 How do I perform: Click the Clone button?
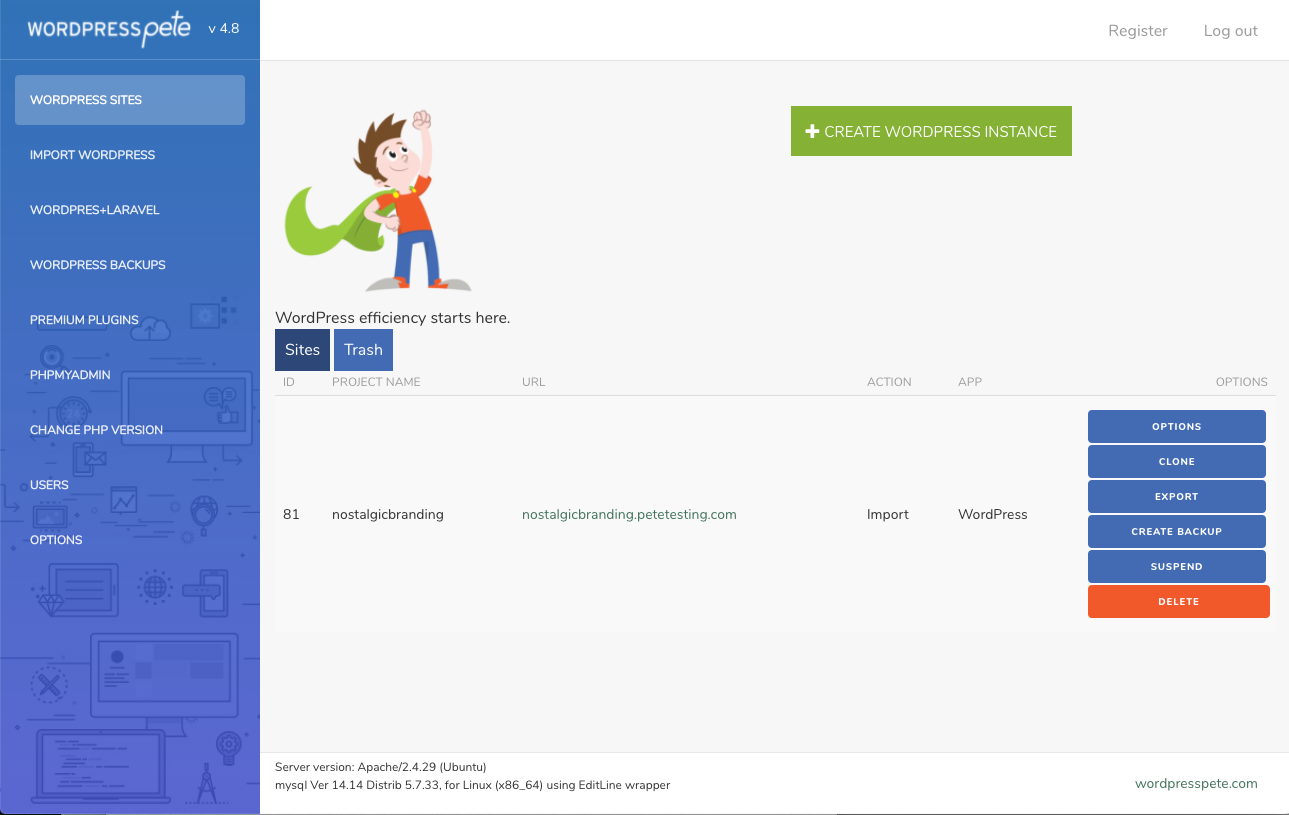click(1177, 461)
